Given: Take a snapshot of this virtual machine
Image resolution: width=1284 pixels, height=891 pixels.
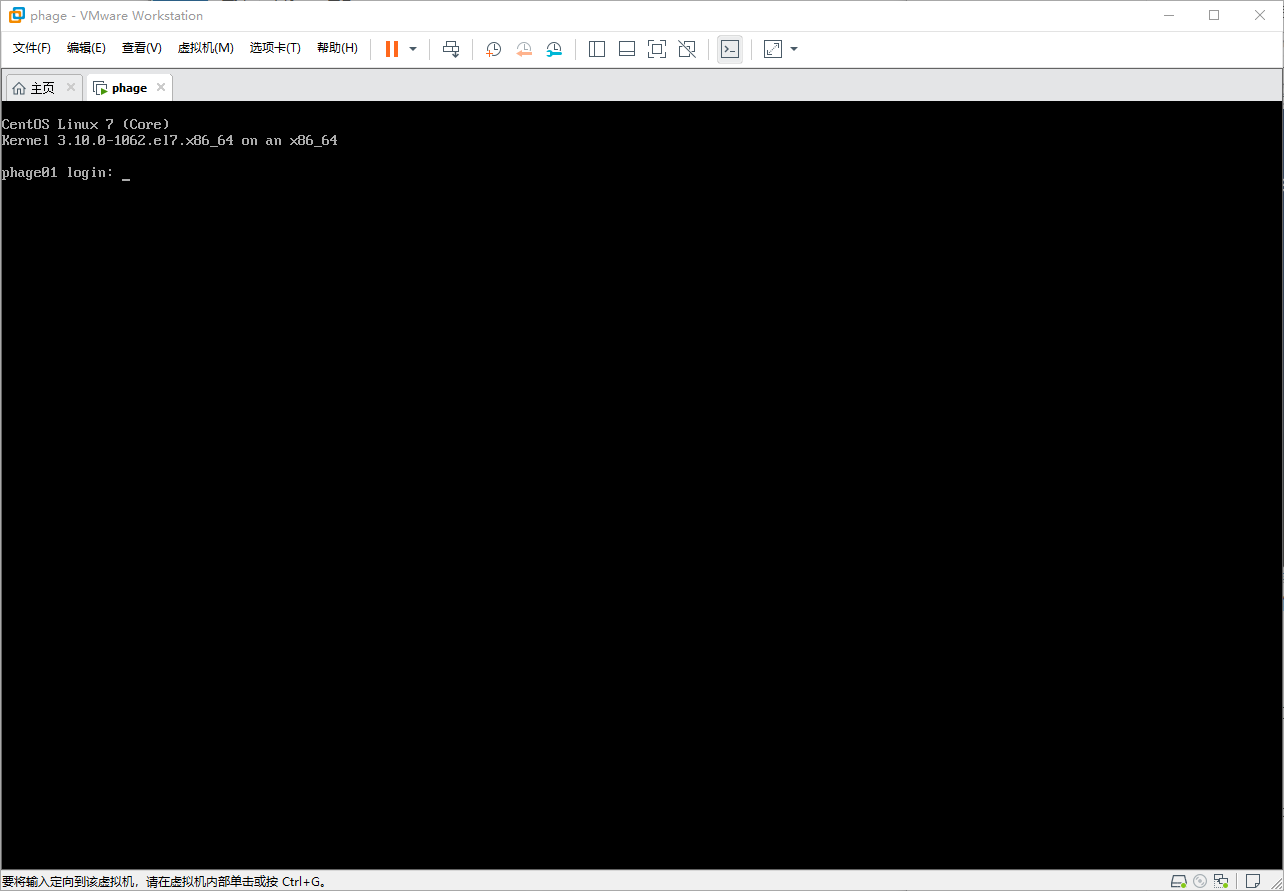Looking at the screenshot, I should [493, 49].
